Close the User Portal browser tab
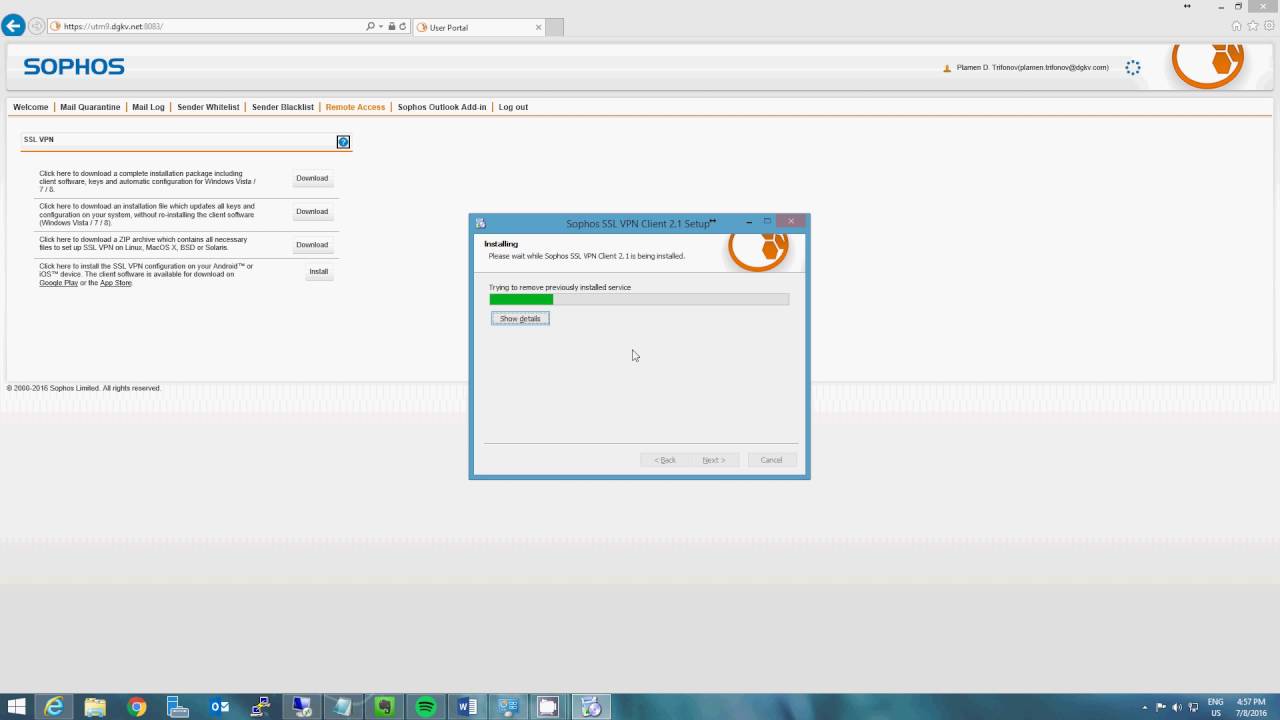Viewport: 1280px width, 720px height. (x=538, y=27)
